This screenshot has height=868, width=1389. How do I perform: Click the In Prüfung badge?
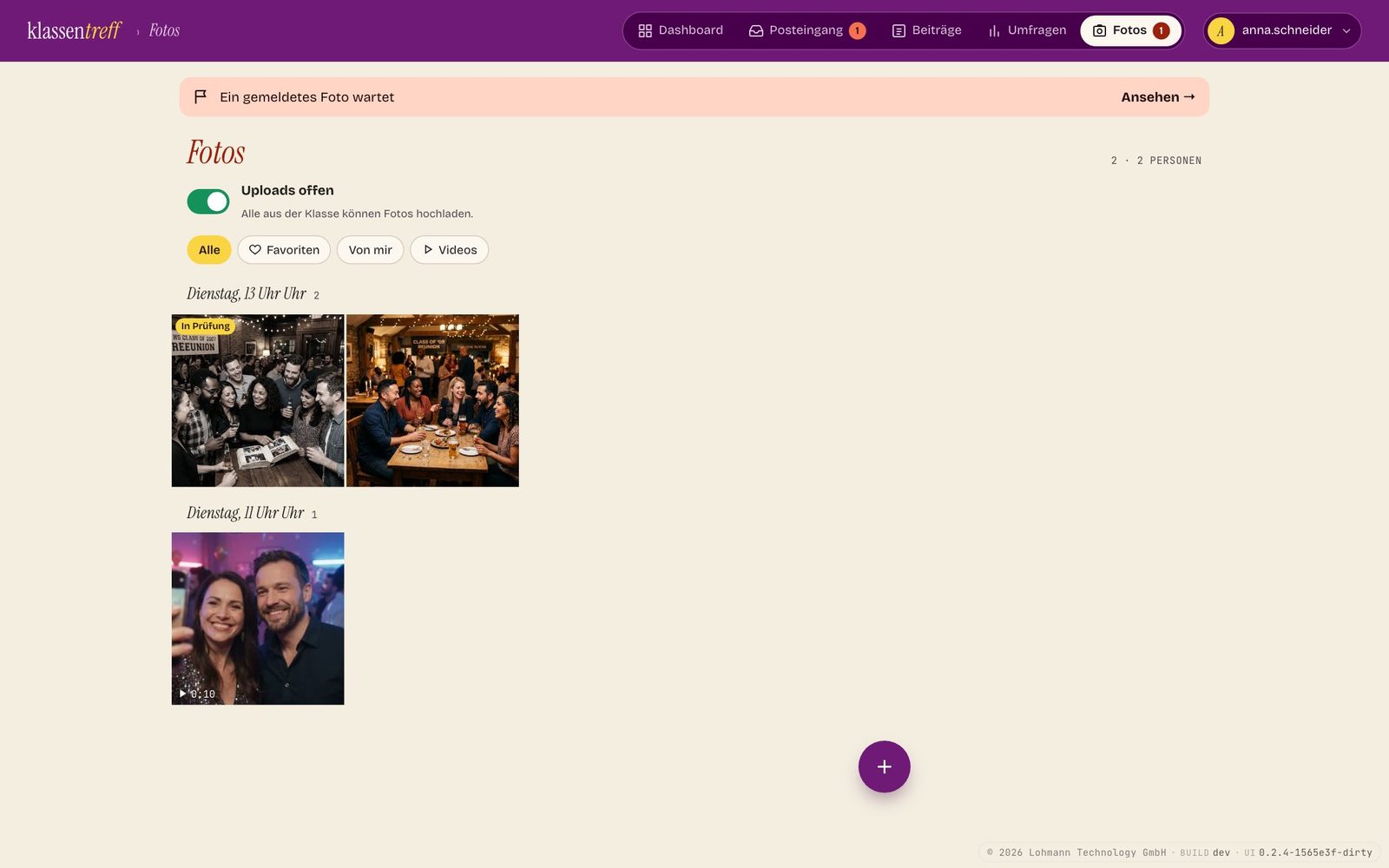(206, 326)
